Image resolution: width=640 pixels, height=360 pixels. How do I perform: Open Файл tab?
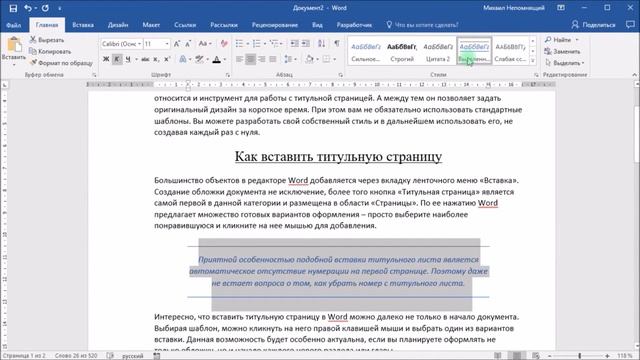[13, 25]
